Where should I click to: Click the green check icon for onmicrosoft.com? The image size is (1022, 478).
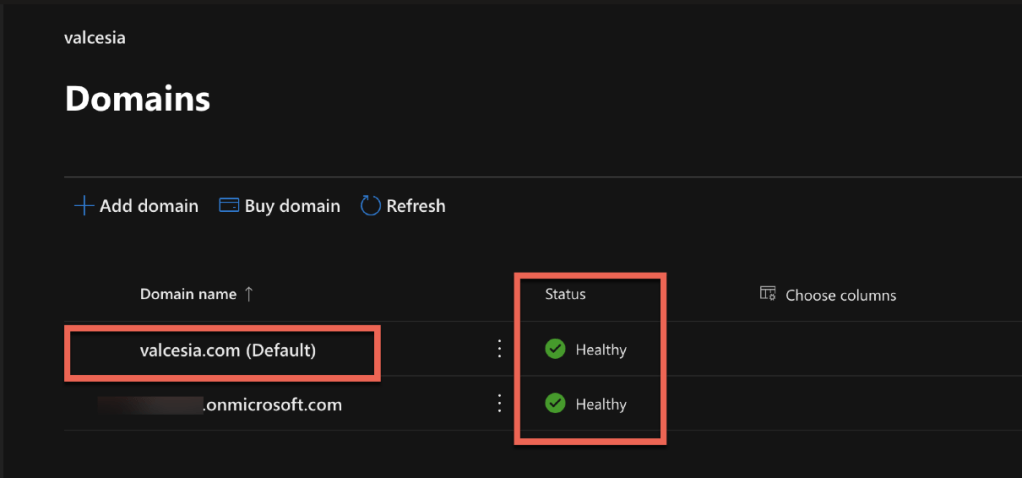pyautogui.click(x=555, y=404)
